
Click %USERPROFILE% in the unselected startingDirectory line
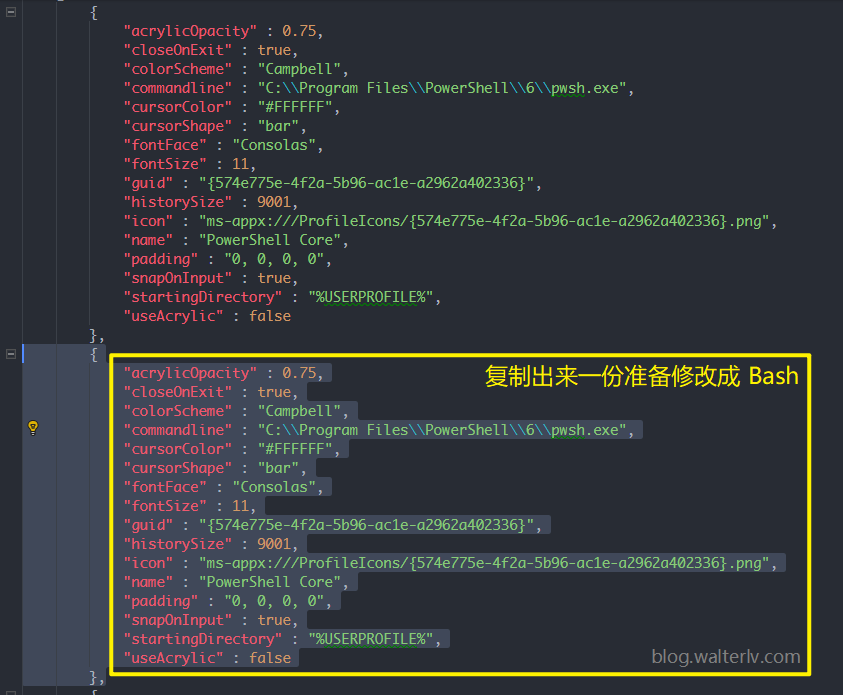click(371, 297)
